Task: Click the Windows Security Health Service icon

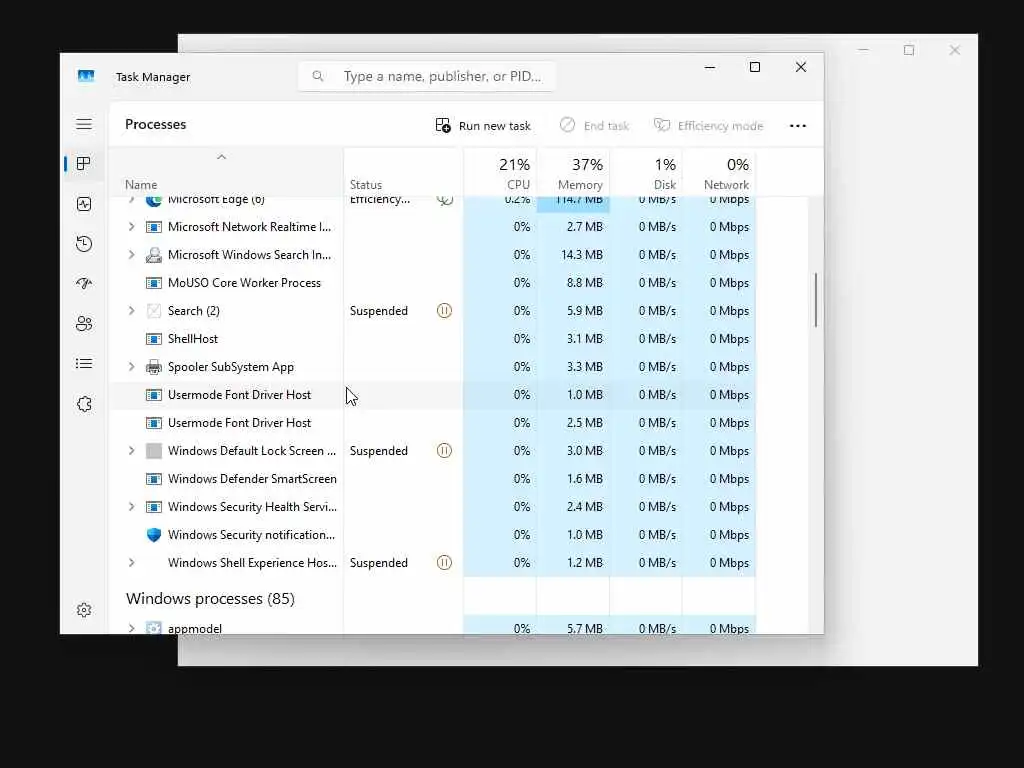Action: click(x=153, y=507)
